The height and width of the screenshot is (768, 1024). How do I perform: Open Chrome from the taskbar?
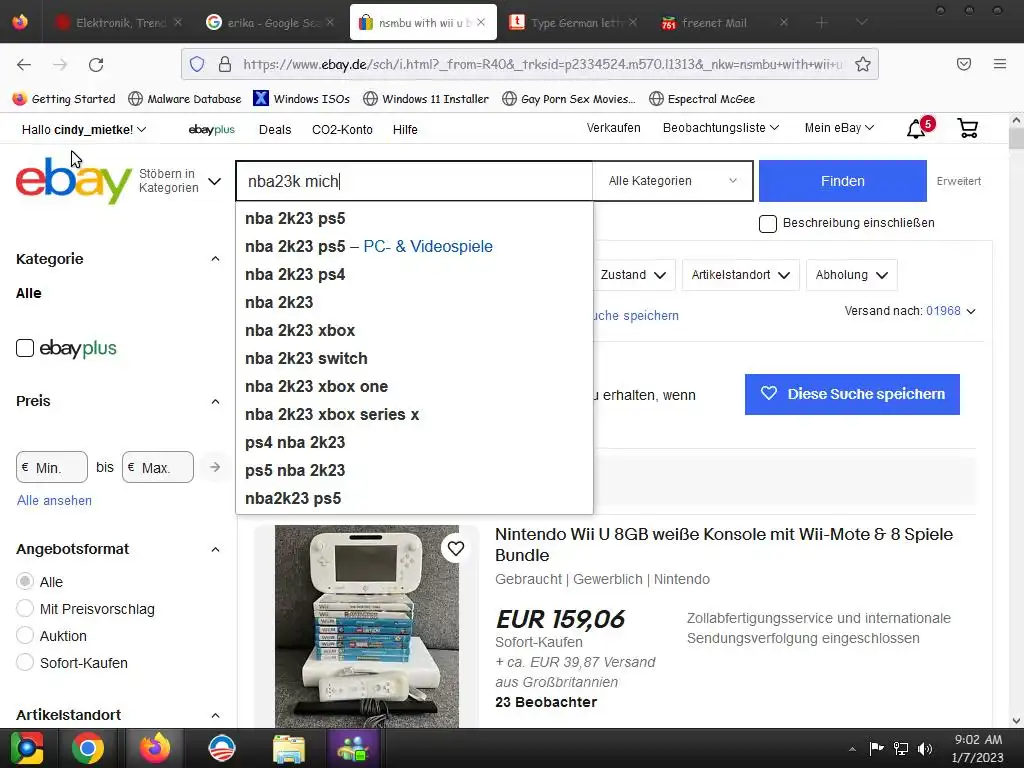pos(88,748)
